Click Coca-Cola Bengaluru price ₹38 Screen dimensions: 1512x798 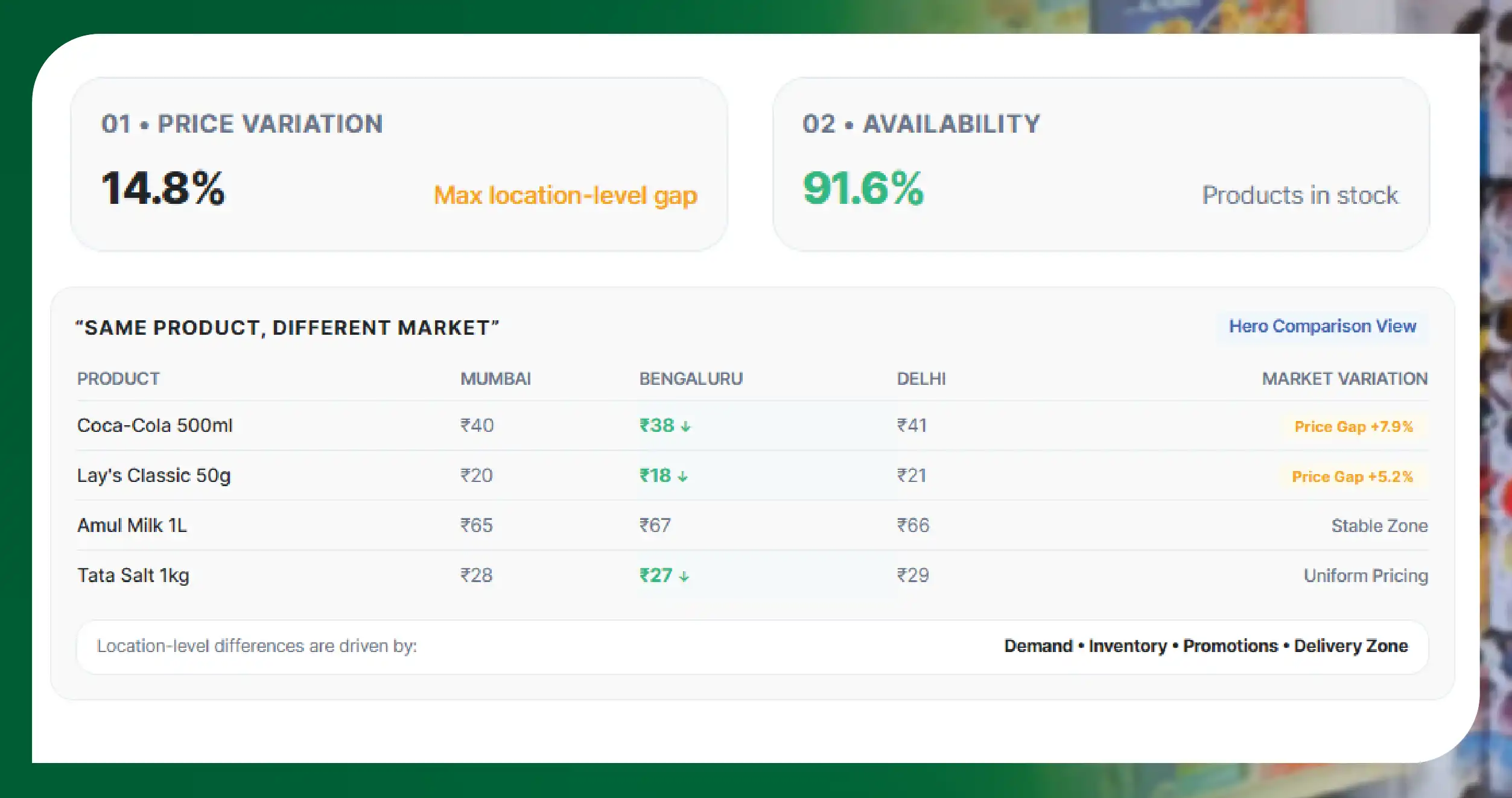pyautogui.click(x=656, y=425)
